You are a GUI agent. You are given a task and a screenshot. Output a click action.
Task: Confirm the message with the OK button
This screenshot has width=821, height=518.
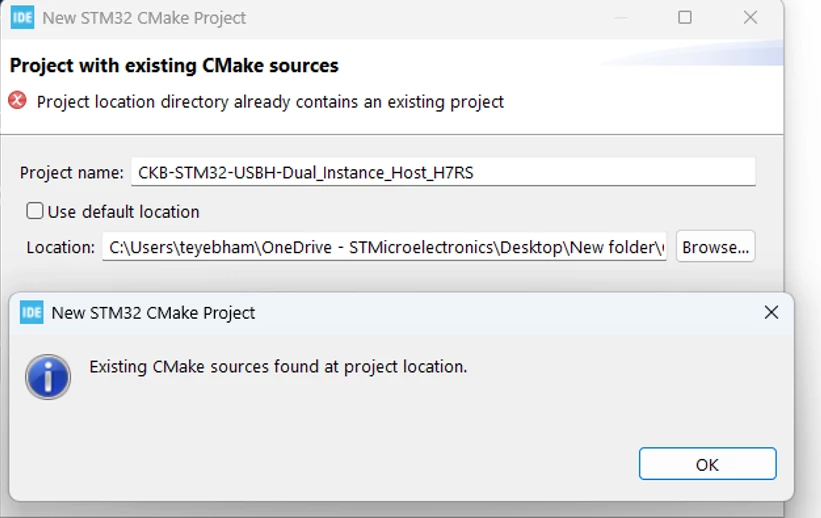707,464
